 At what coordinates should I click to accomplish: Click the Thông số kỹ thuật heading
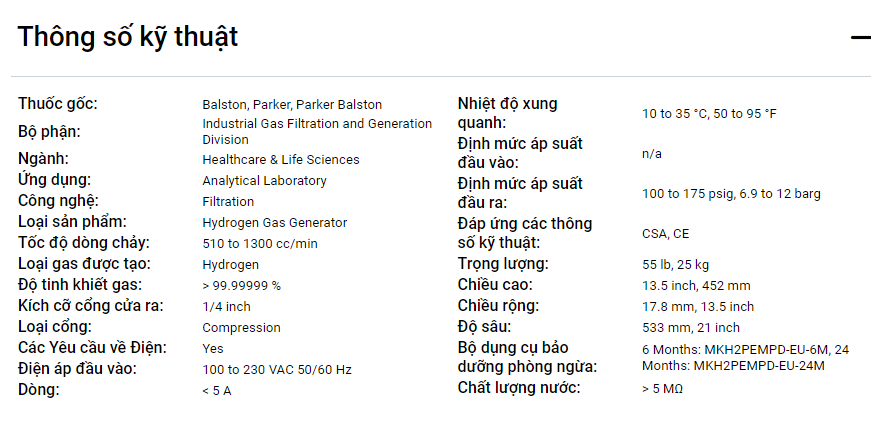point(128,38)
